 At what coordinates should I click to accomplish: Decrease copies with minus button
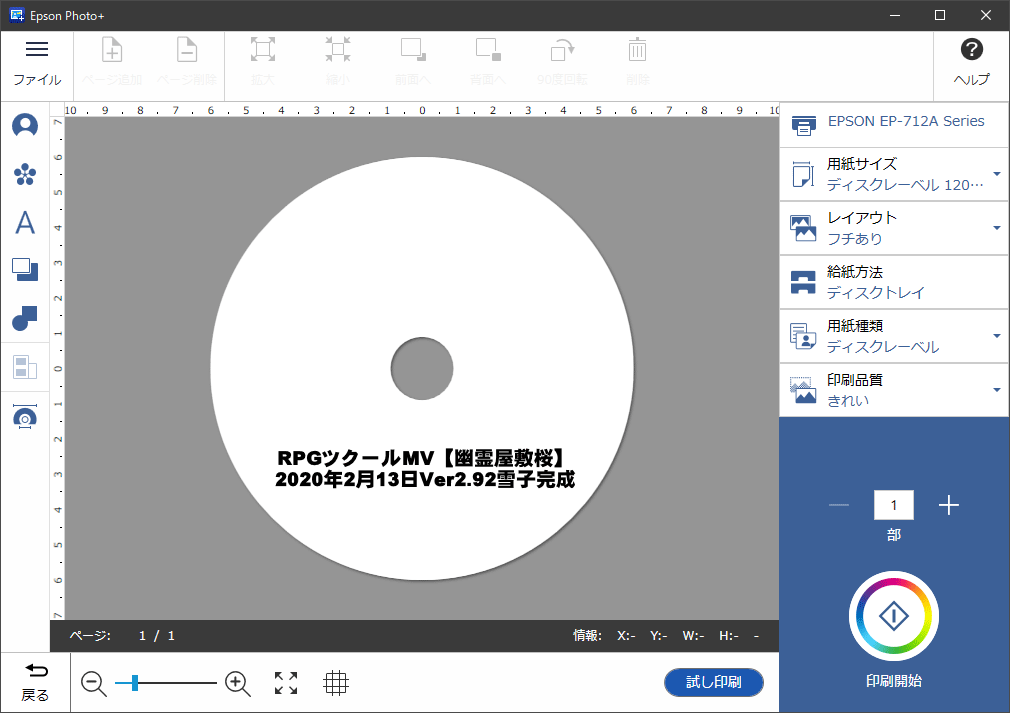[x=839, y=505]
